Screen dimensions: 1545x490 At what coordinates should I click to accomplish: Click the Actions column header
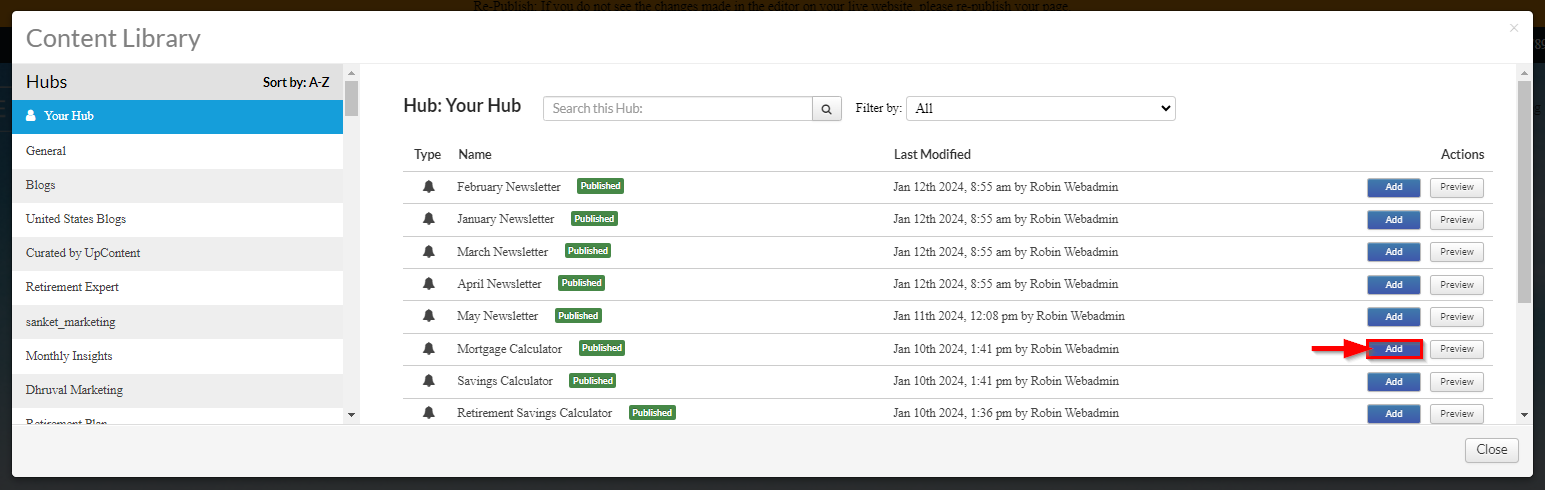[1462, 154]
